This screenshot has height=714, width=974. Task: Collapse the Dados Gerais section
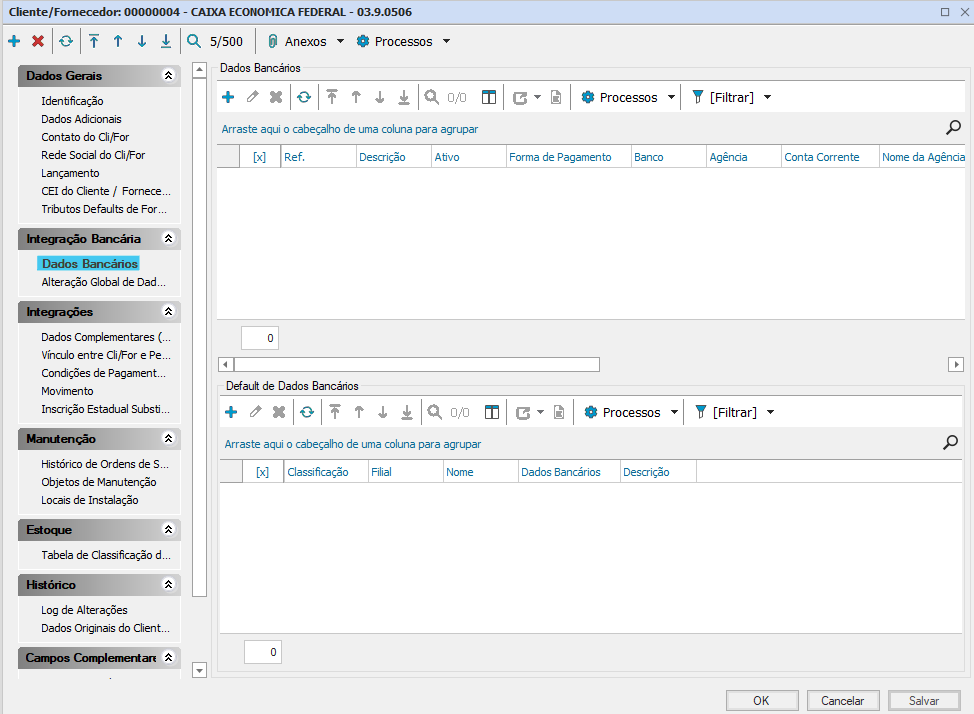pyautogui.click(x=169, y=76)
